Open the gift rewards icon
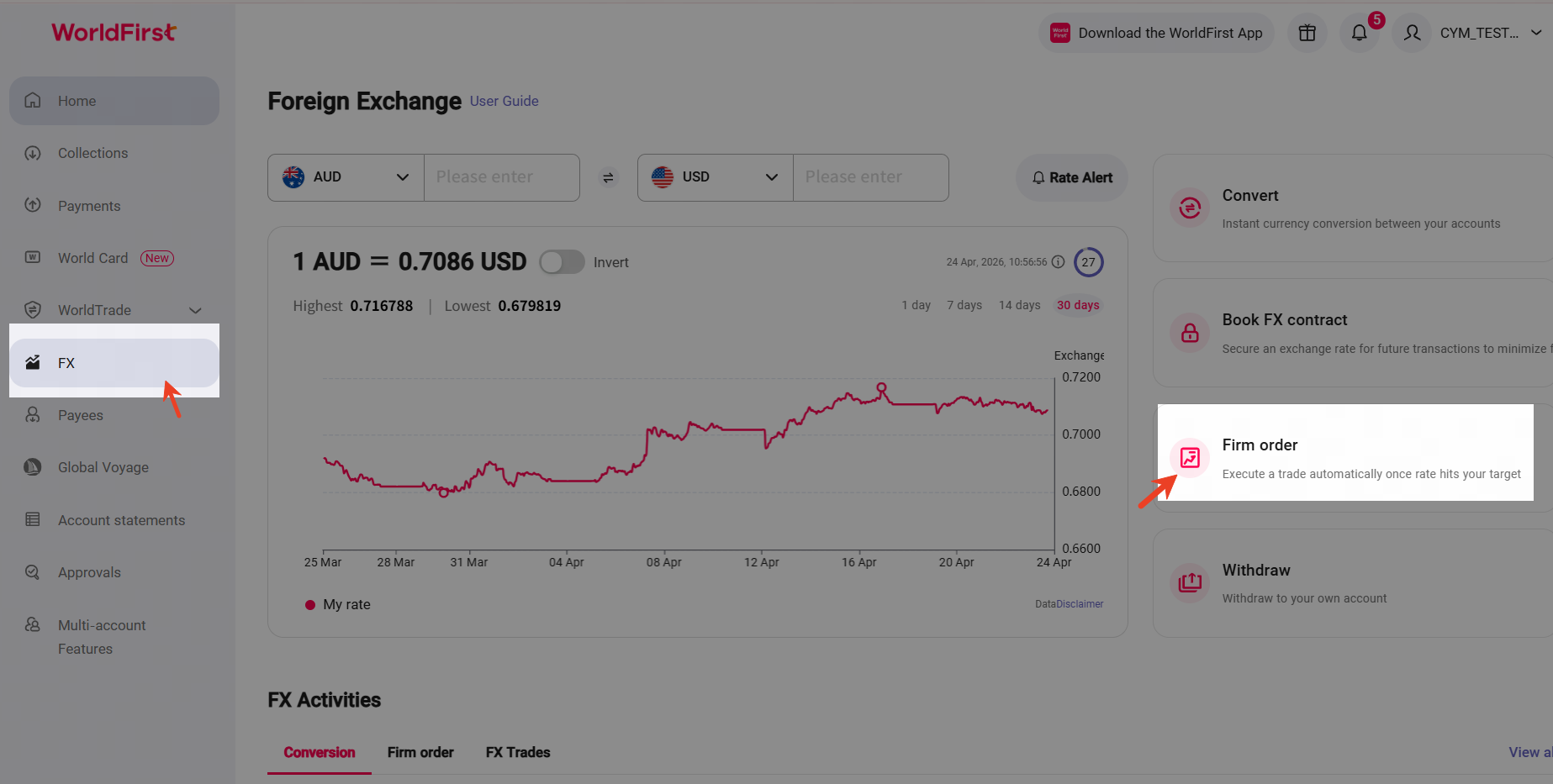This screenshot has height=784, width=1553. coord(1307,33)
